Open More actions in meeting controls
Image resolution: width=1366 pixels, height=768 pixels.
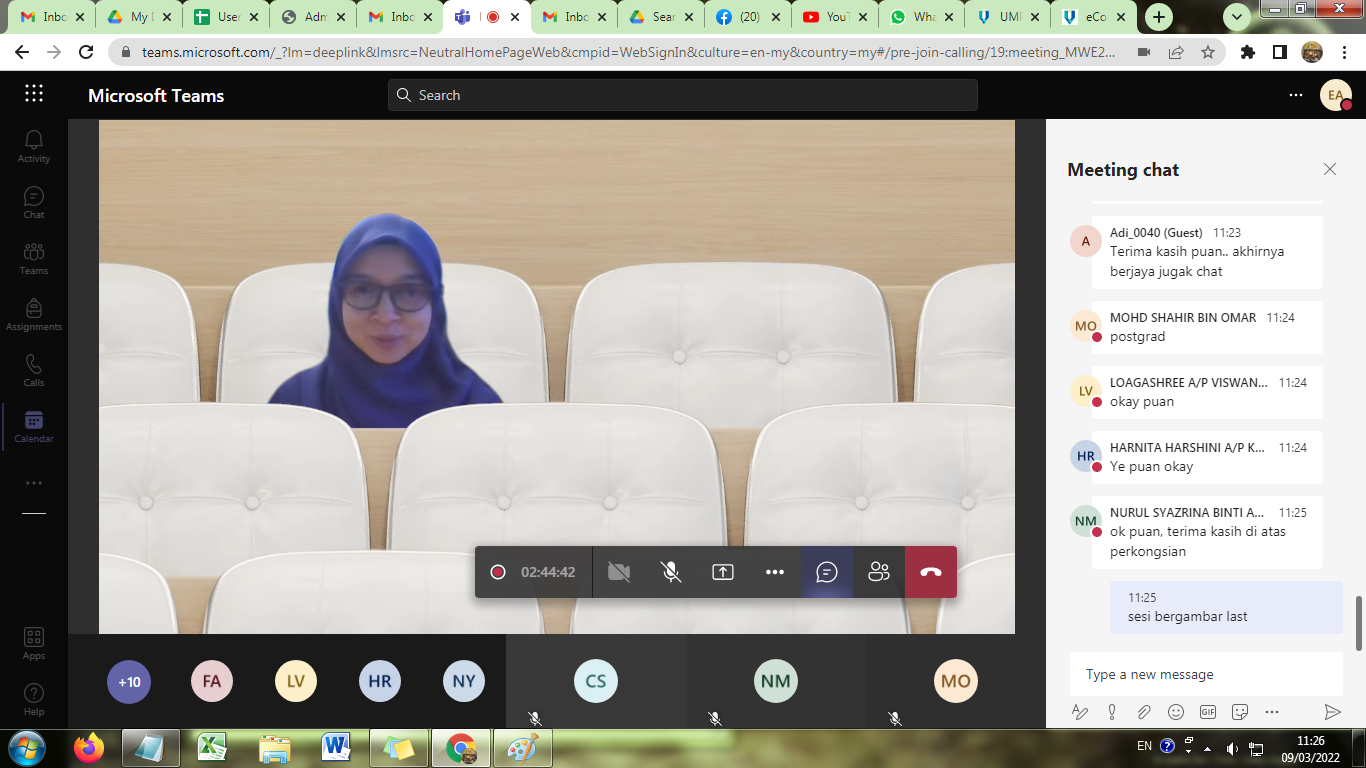(x=775, y=572)
